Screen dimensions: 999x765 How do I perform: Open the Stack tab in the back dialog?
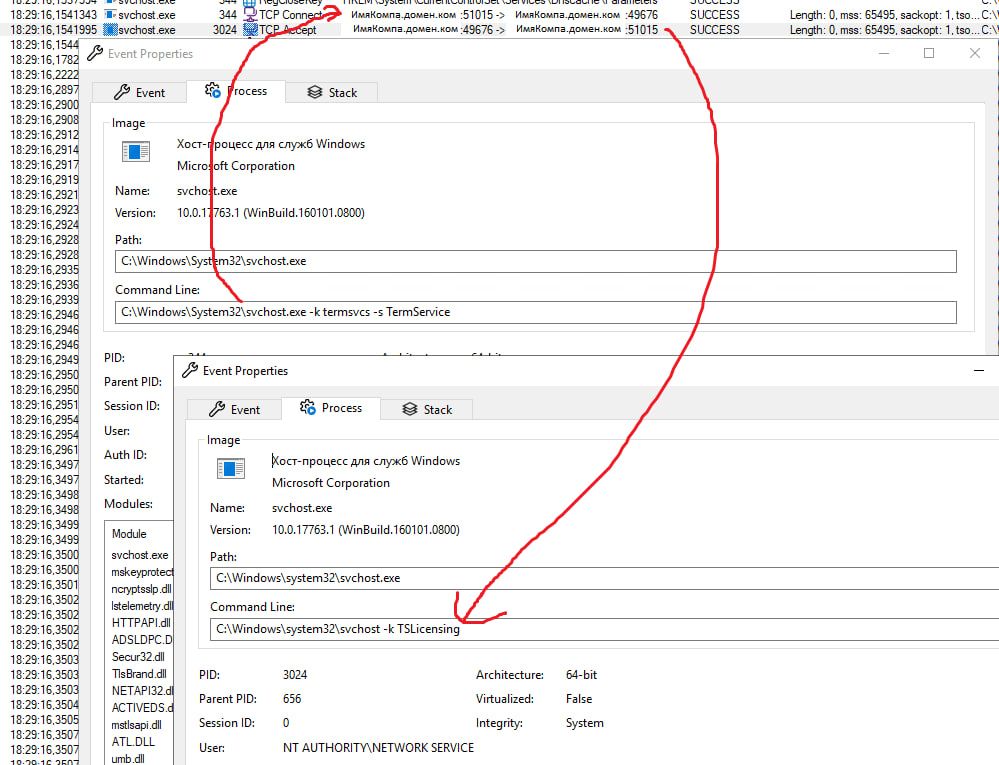(332, 92)
